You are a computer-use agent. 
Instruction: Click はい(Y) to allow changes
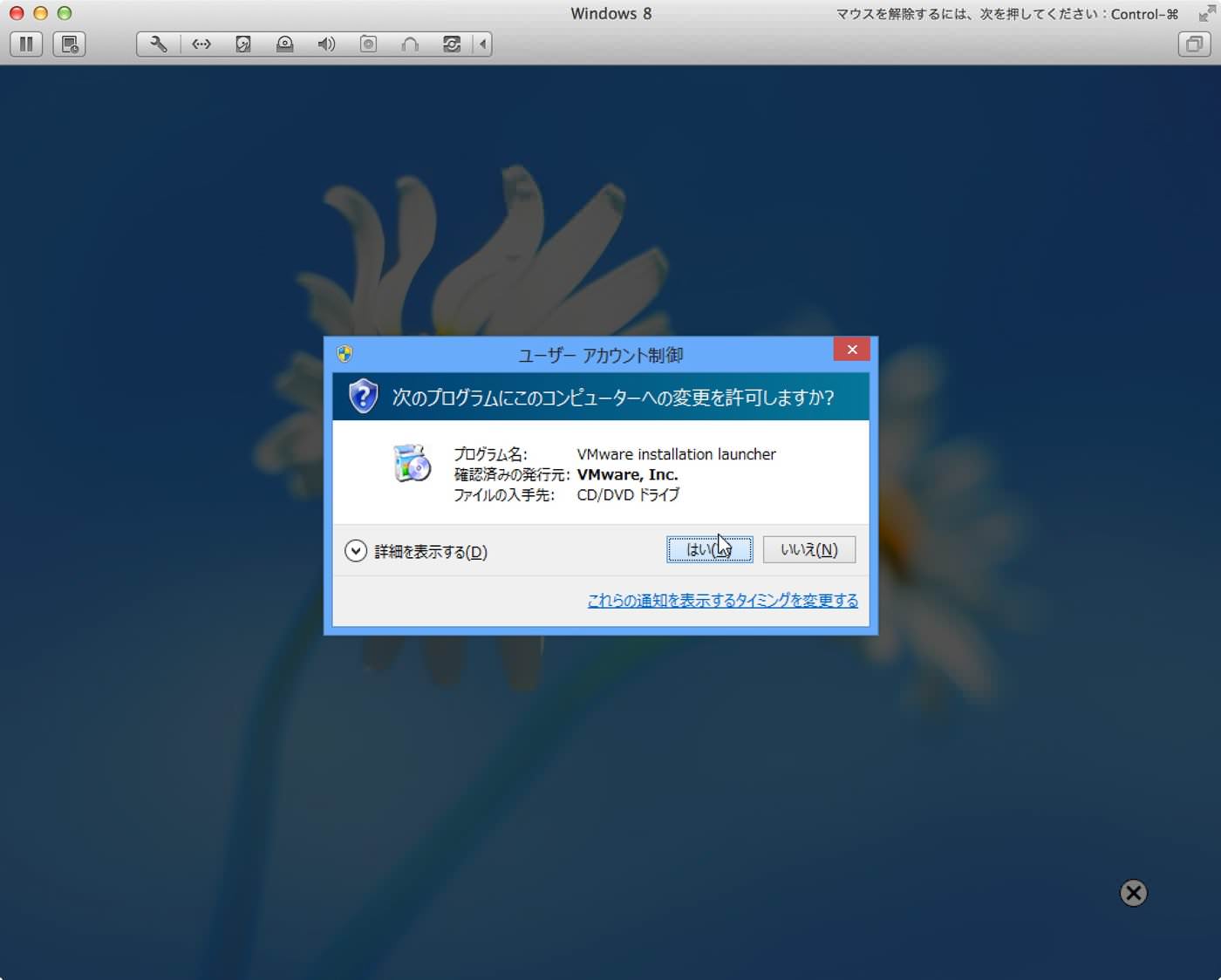pyautogui.click(x=709, y=549)
